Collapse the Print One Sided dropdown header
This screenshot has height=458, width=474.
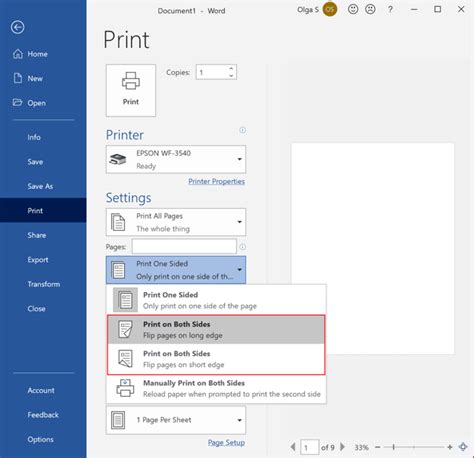(176, 270)
